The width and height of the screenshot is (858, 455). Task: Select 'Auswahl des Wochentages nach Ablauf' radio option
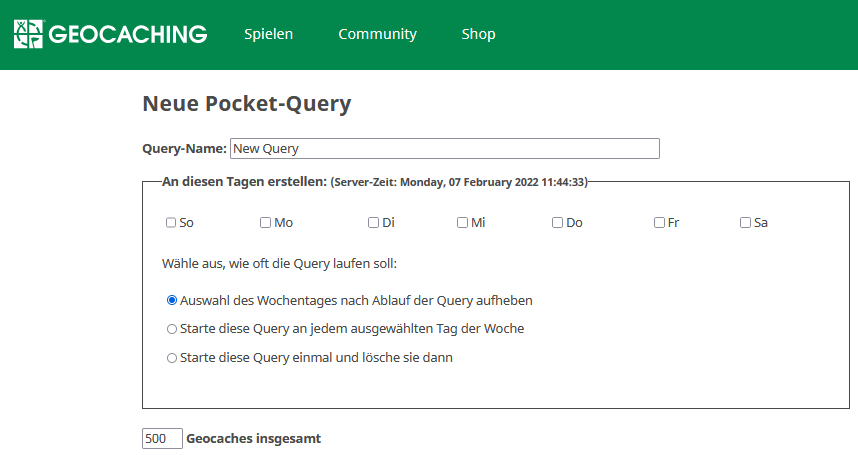tap(172, 300)
